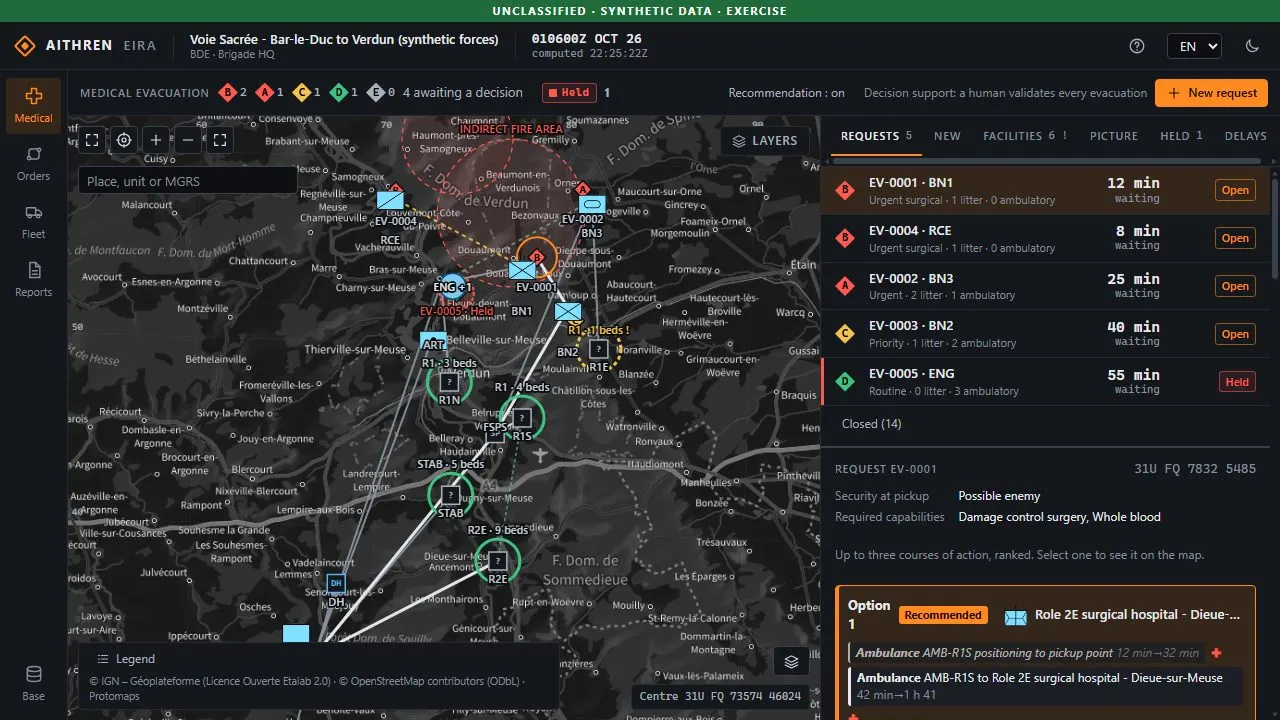The image size is (1280, 720).
Task: Toggle the Recommendation on setting
Action: tap(786, 93)
